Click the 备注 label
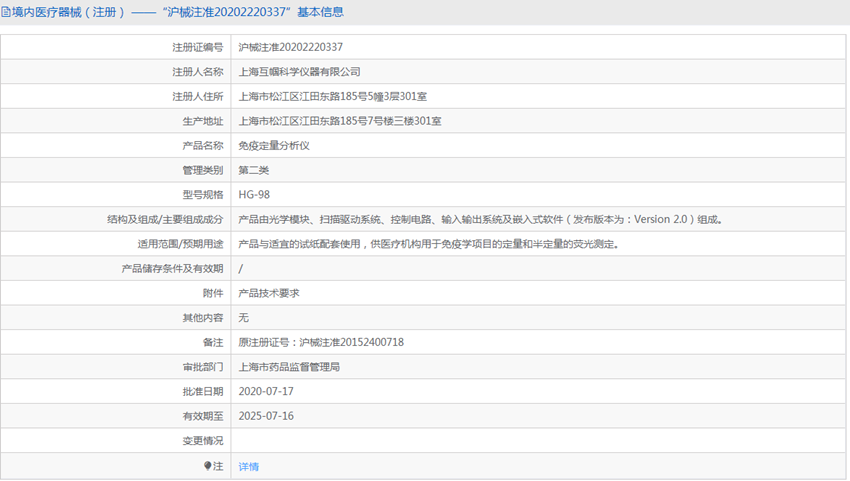Screen dimensions: 850x481 [x=213, y=342]
